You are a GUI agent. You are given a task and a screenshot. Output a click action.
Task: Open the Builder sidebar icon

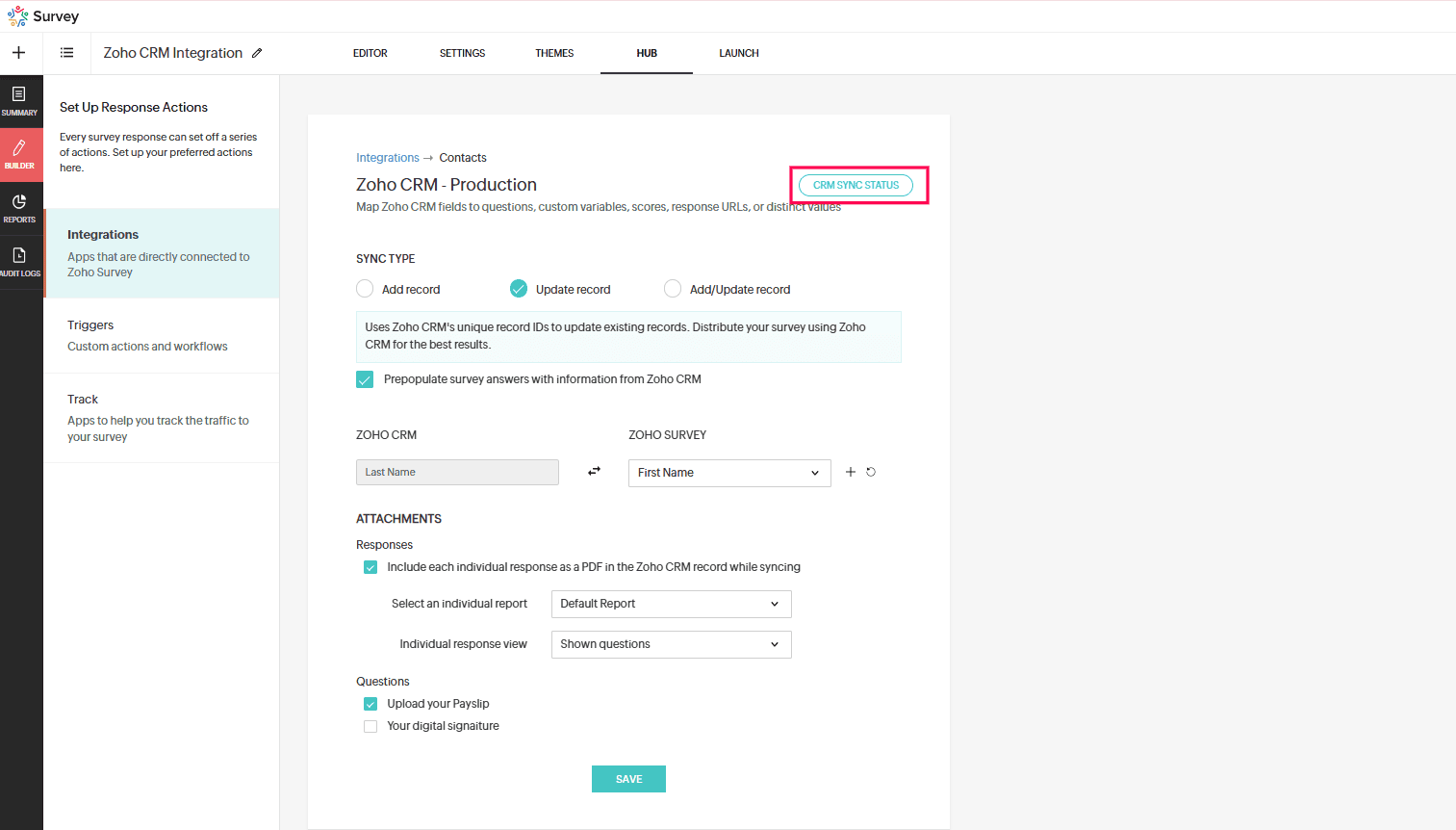point(20,155)
